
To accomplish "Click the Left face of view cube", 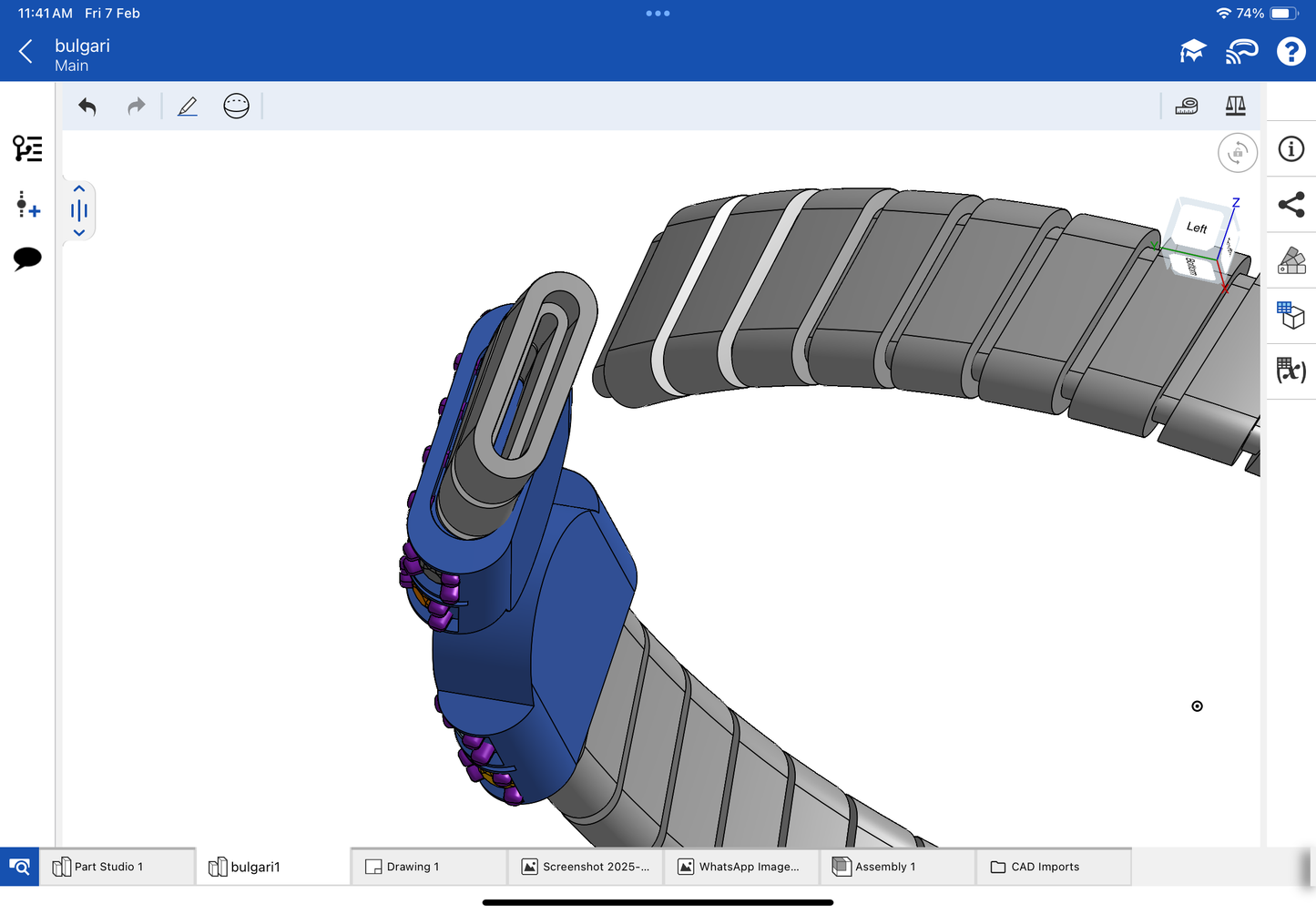I will tap(1196, 228).
